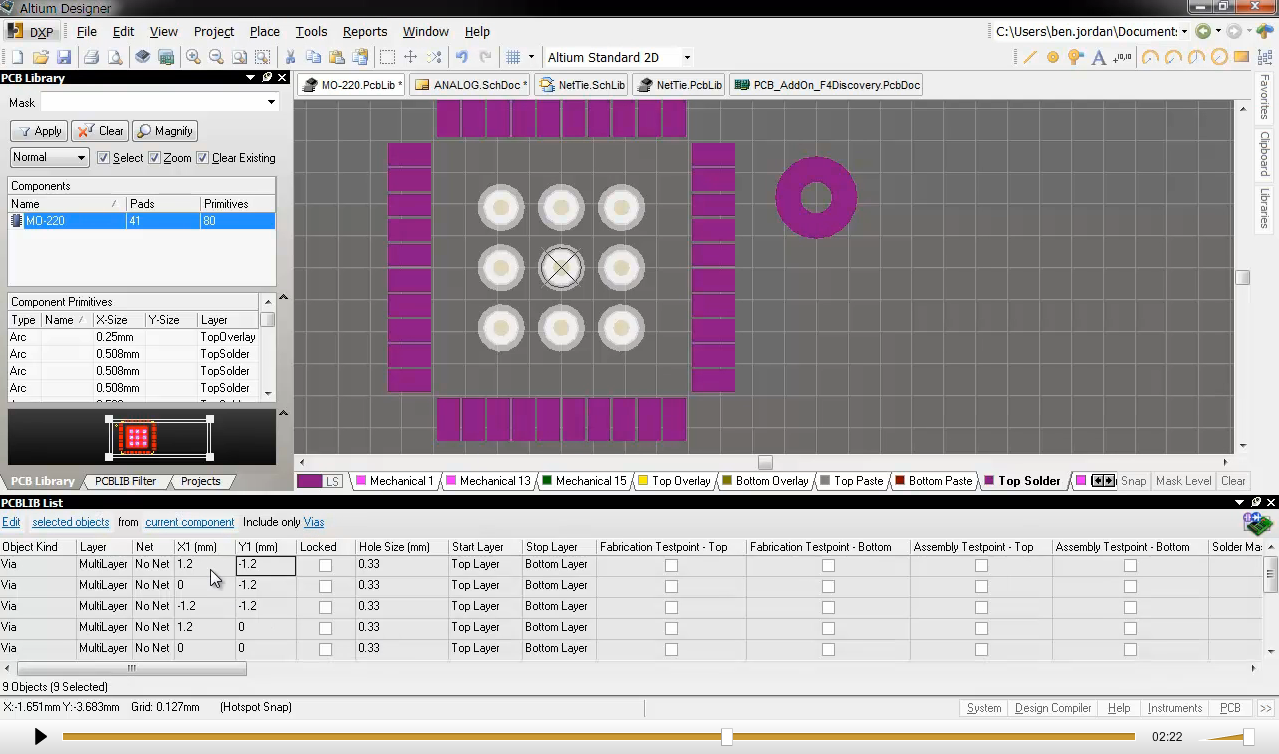
Task: Switch to the ANALOG.SchDoc tab
Action: 471,85
